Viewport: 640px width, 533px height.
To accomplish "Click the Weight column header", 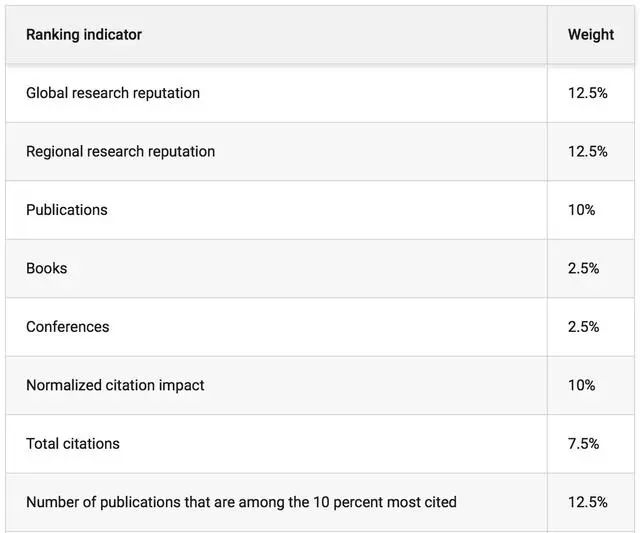I will pyautogui.click(x=591, y=35).
